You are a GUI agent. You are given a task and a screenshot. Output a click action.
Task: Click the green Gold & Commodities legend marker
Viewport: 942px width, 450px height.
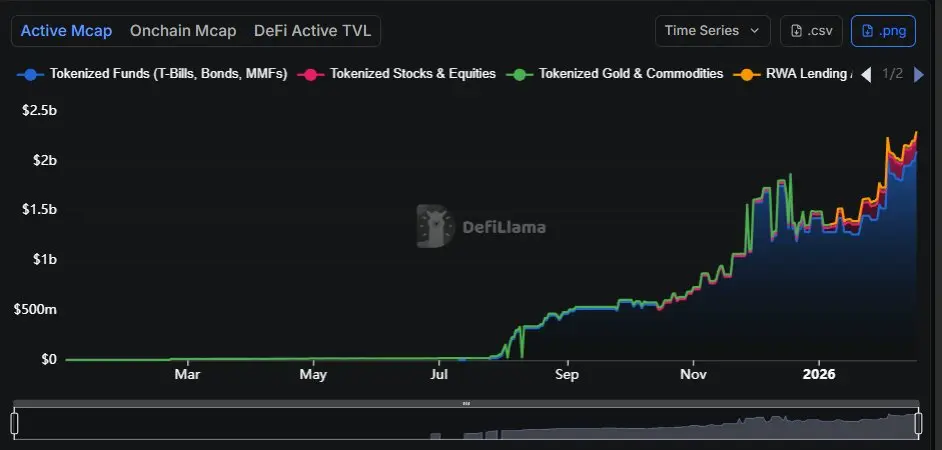pos(520,74)
